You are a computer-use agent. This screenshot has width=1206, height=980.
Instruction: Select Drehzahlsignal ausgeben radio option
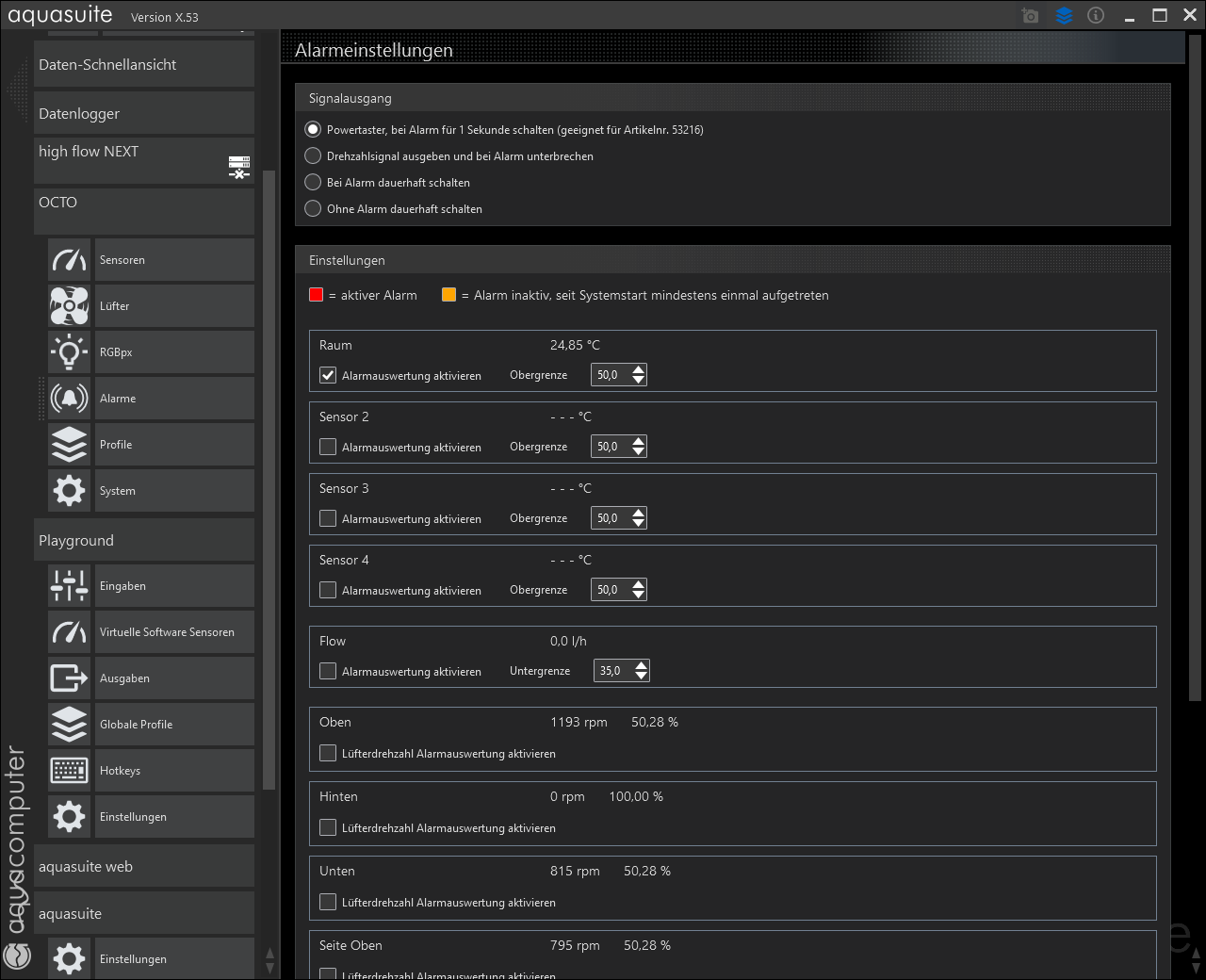point(313,155)
